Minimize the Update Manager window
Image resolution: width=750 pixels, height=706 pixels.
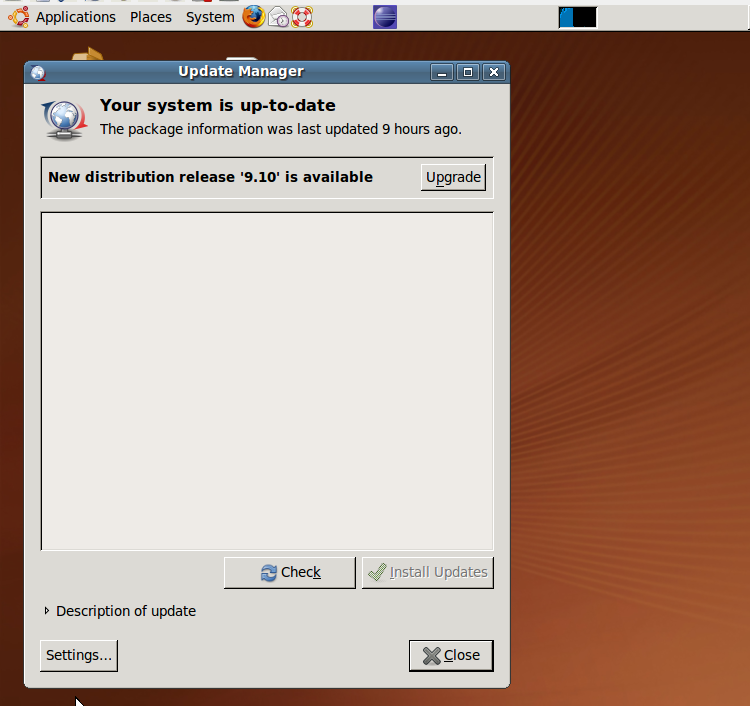441,73
